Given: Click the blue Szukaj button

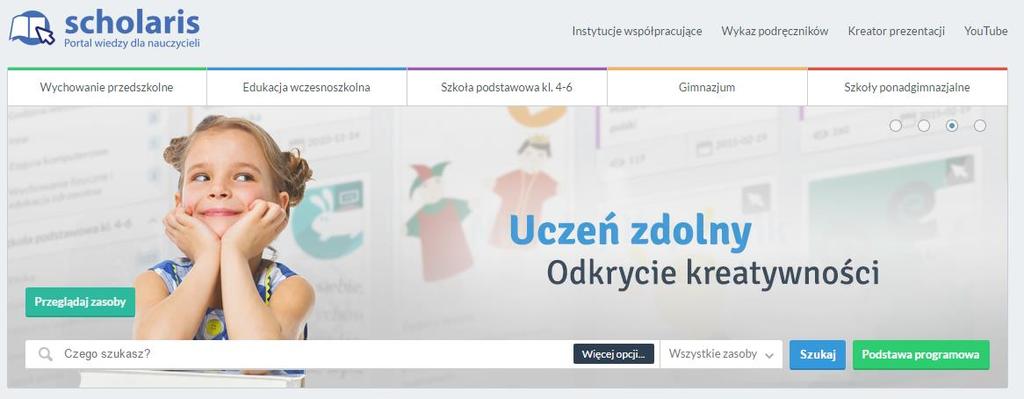Looking at the screenshot, I should tap(818, 355).
